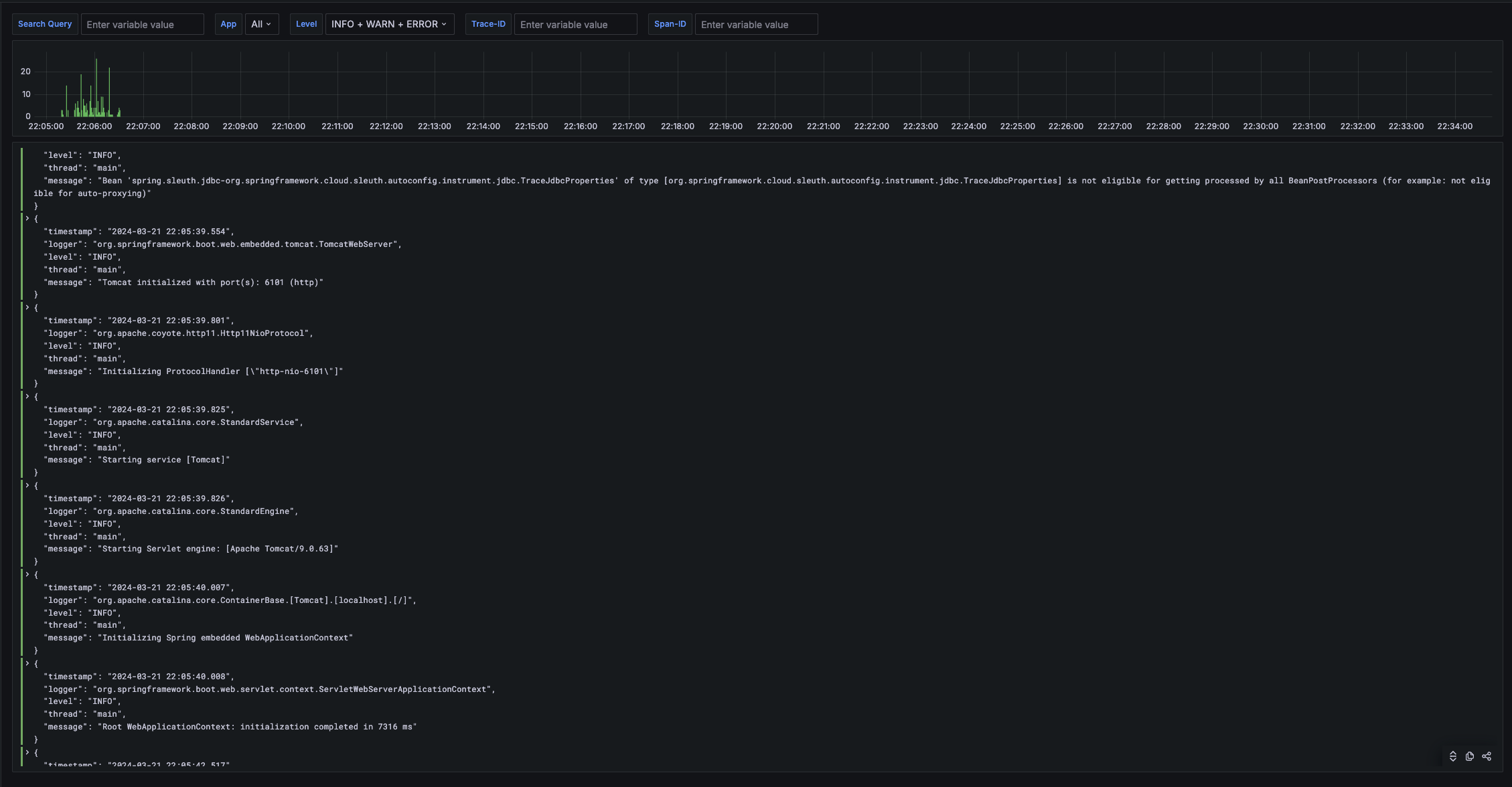The image size is (1512, 787).
Task: Open the App variable dropdown showing All
Action: (261, 24)
